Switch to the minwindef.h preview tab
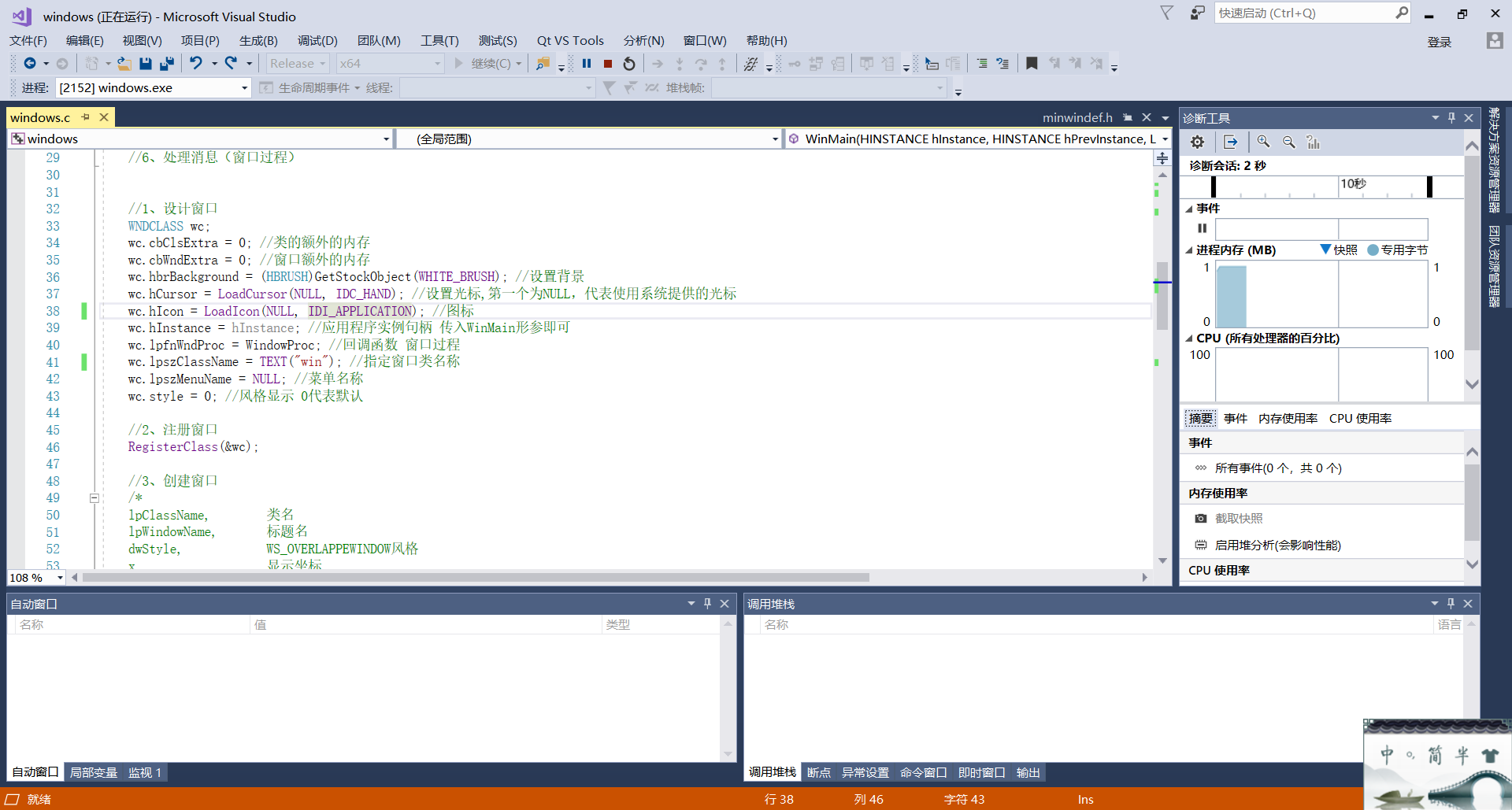1512x810 pixels. pyautogui.click(x=1077, y=118)
